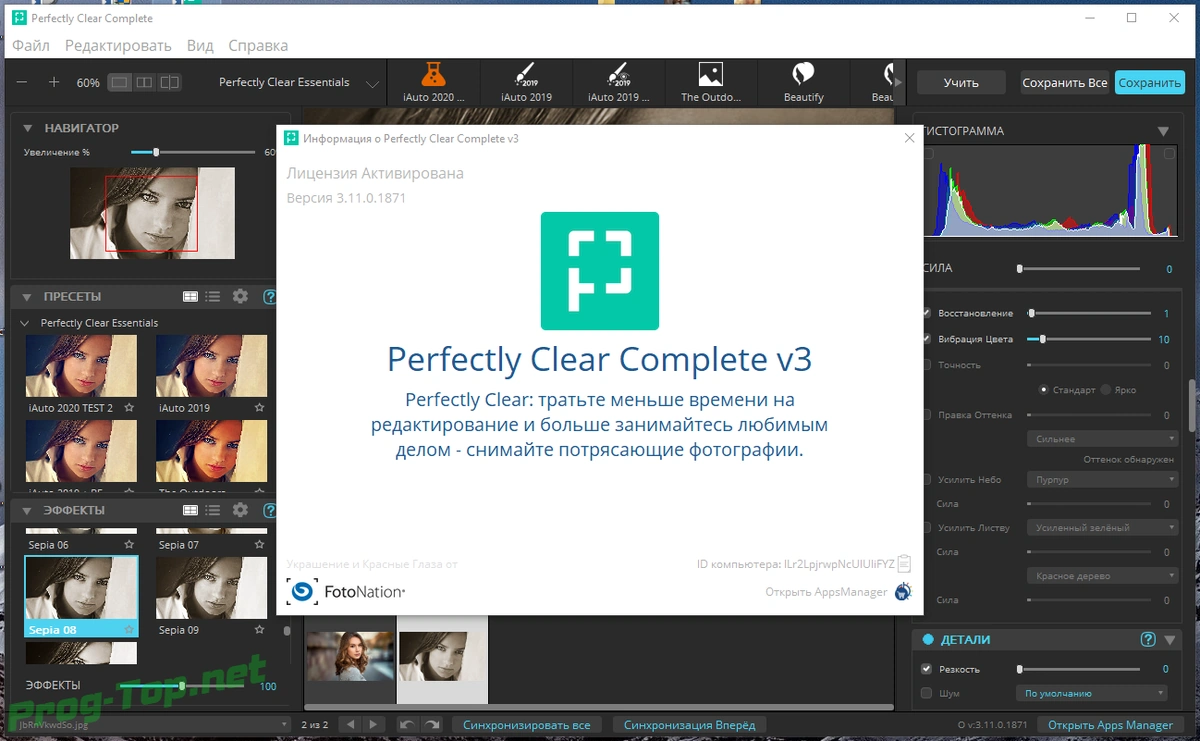This screenshot has height=741, width=1200.
Task: Toggle the Резкость checkbox
Action: pos(926,669)
